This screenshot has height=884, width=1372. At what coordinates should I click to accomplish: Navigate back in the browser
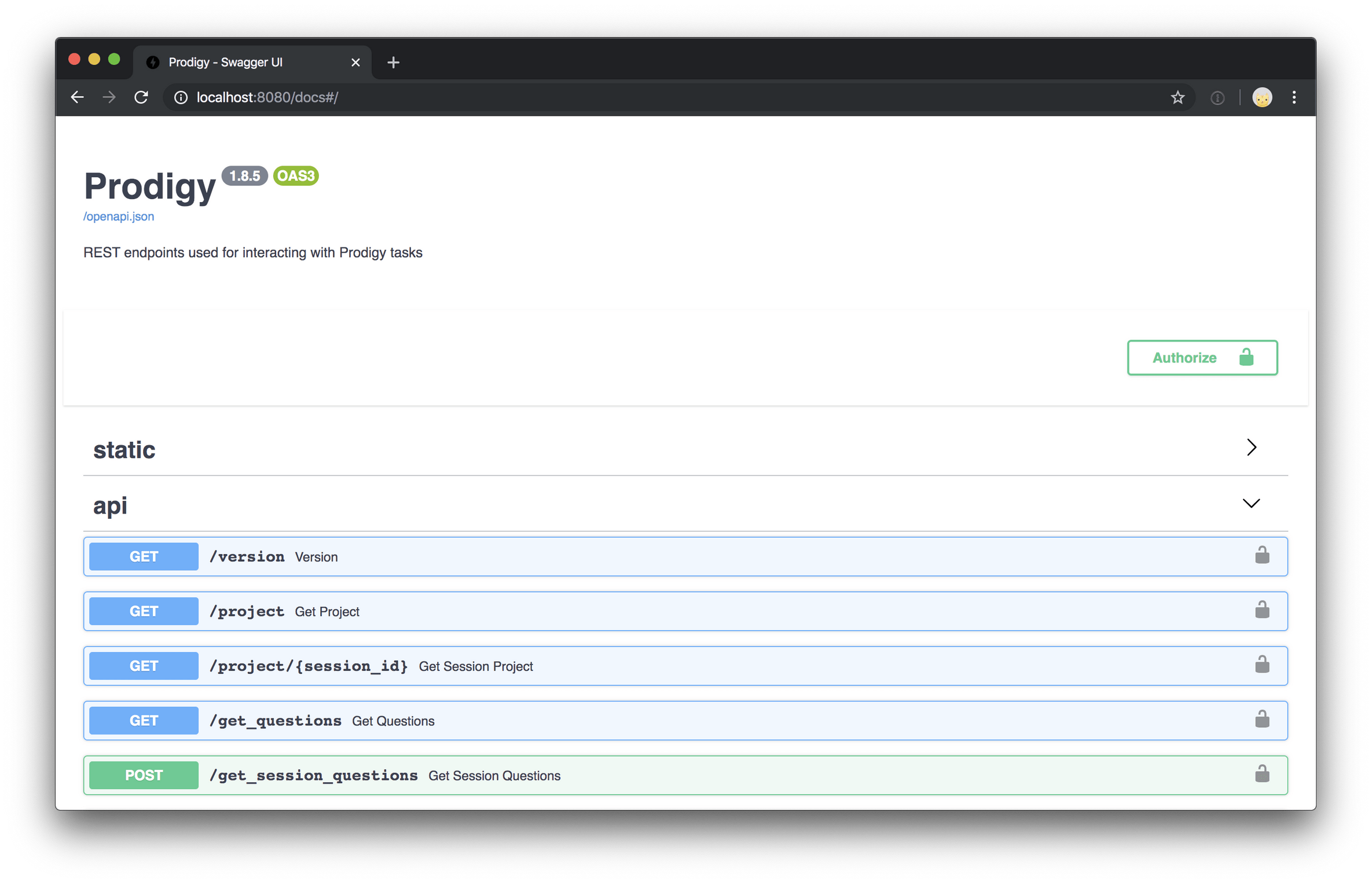coord(77,97)
